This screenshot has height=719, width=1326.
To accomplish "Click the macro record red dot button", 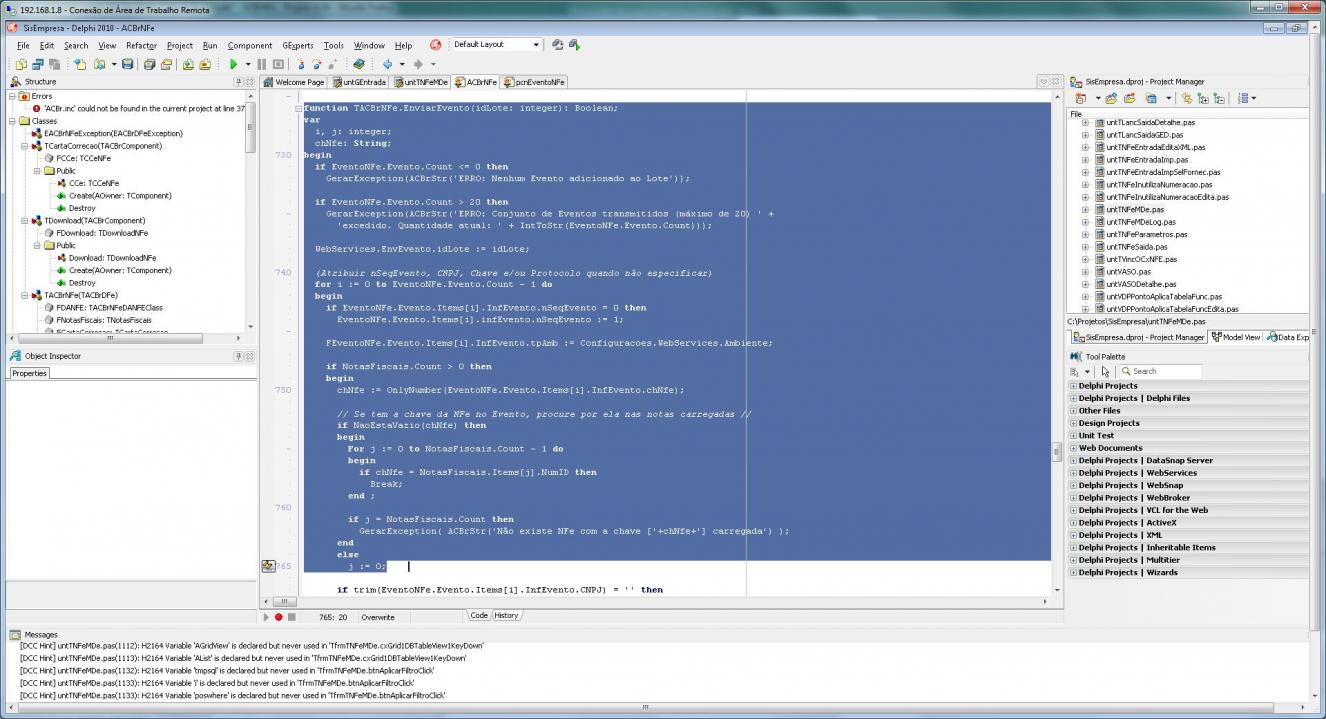I will coord(278,617).
